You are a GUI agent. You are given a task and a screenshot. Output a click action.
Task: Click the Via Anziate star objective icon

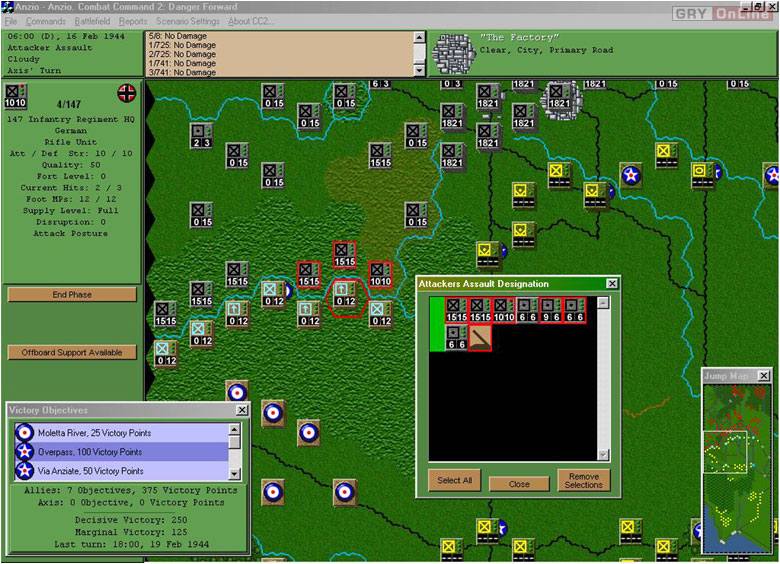(x=24, y=470)
